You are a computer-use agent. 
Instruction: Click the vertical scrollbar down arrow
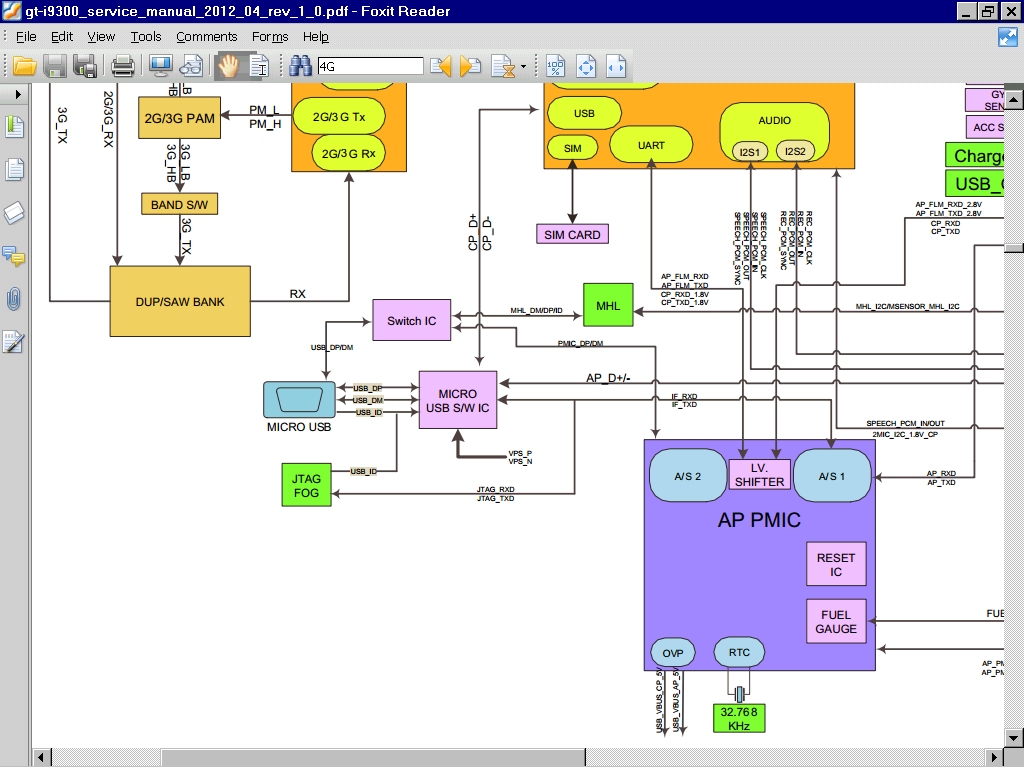[x=1014, y=739]
